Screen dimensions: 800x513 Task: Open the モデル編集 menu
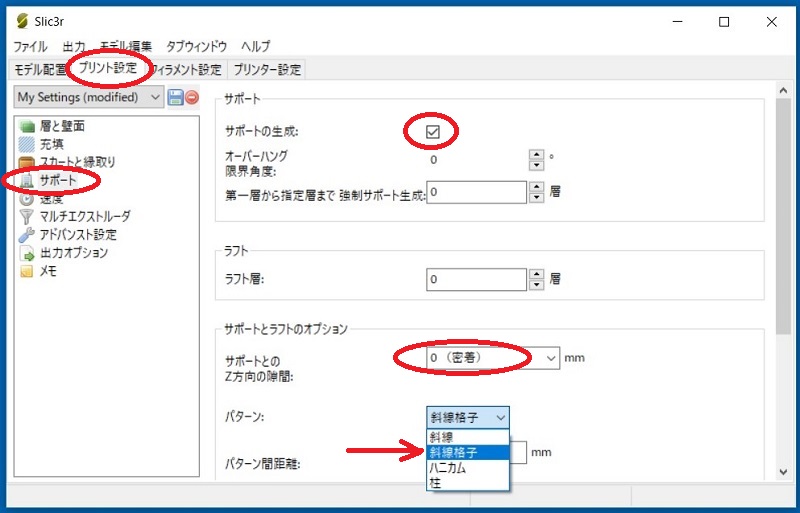pyautogui.click(x=126, y=46)
